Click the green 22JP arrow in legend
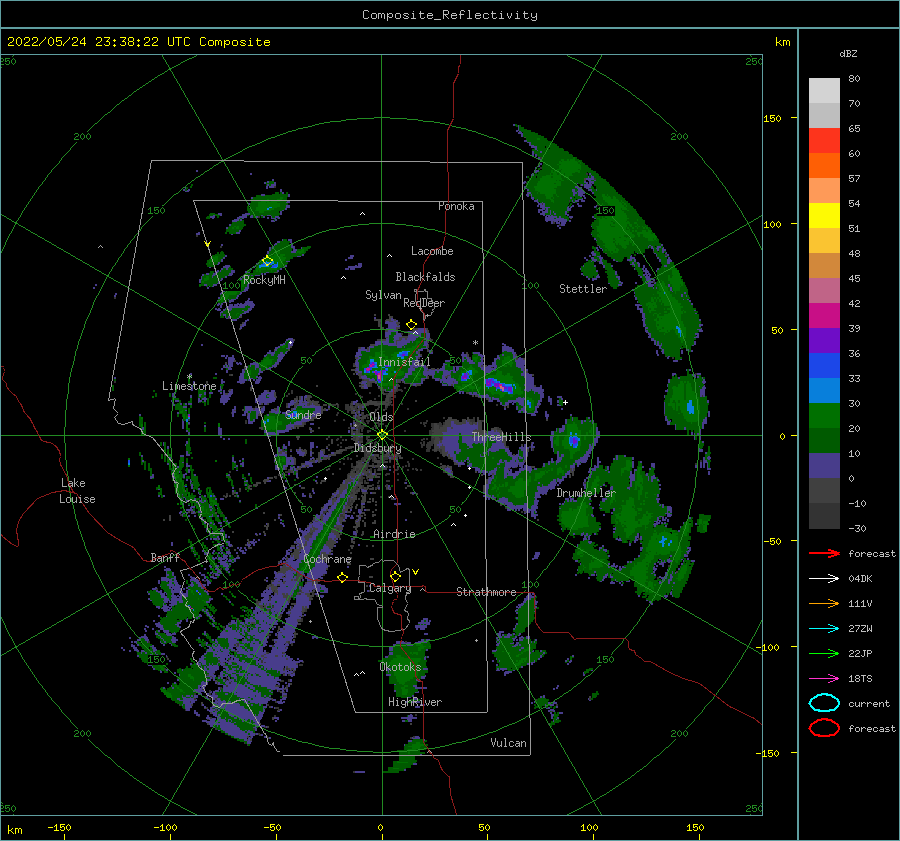Image resolution: width=900 pixels, height=841 pixels. (x=824, y=653)
